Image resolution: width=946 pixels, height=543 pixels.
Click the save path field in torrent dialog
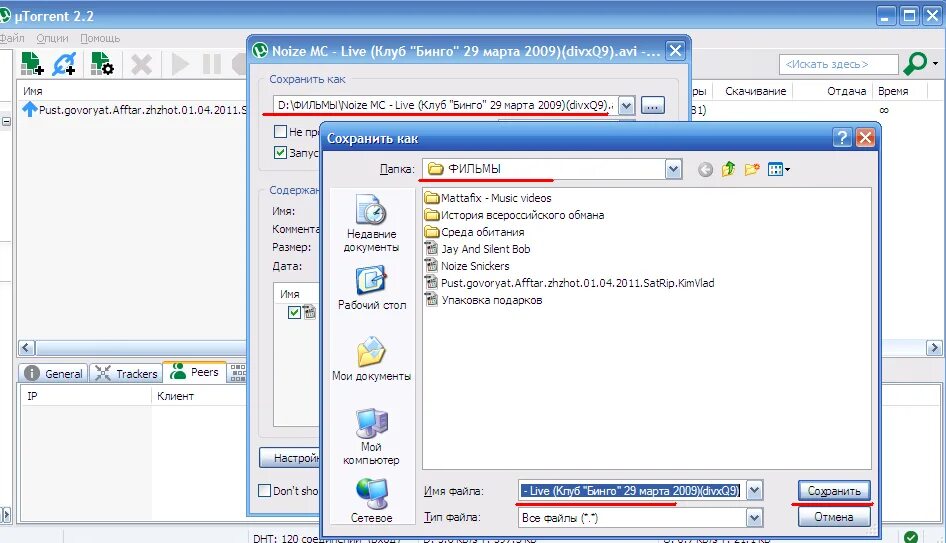click(446, 106)
